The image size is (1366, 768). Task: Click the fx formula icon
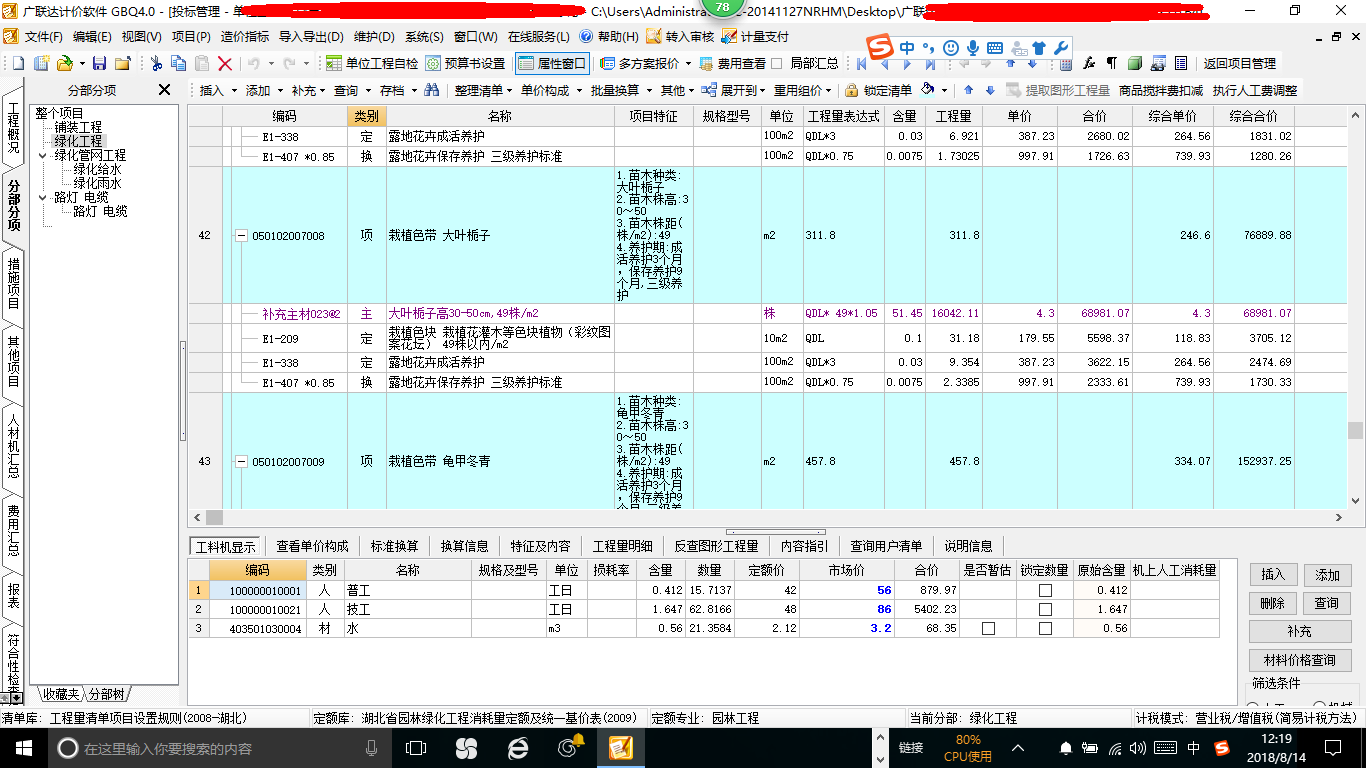[1089, 63]
